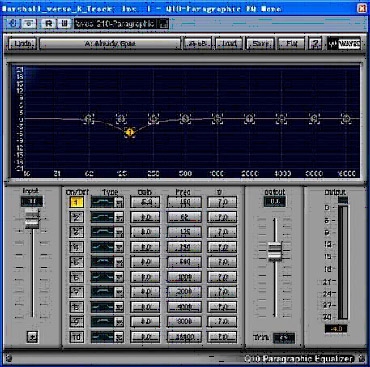
Task: Click the orange peak value under the output meter
Action: tap(336, 329)
